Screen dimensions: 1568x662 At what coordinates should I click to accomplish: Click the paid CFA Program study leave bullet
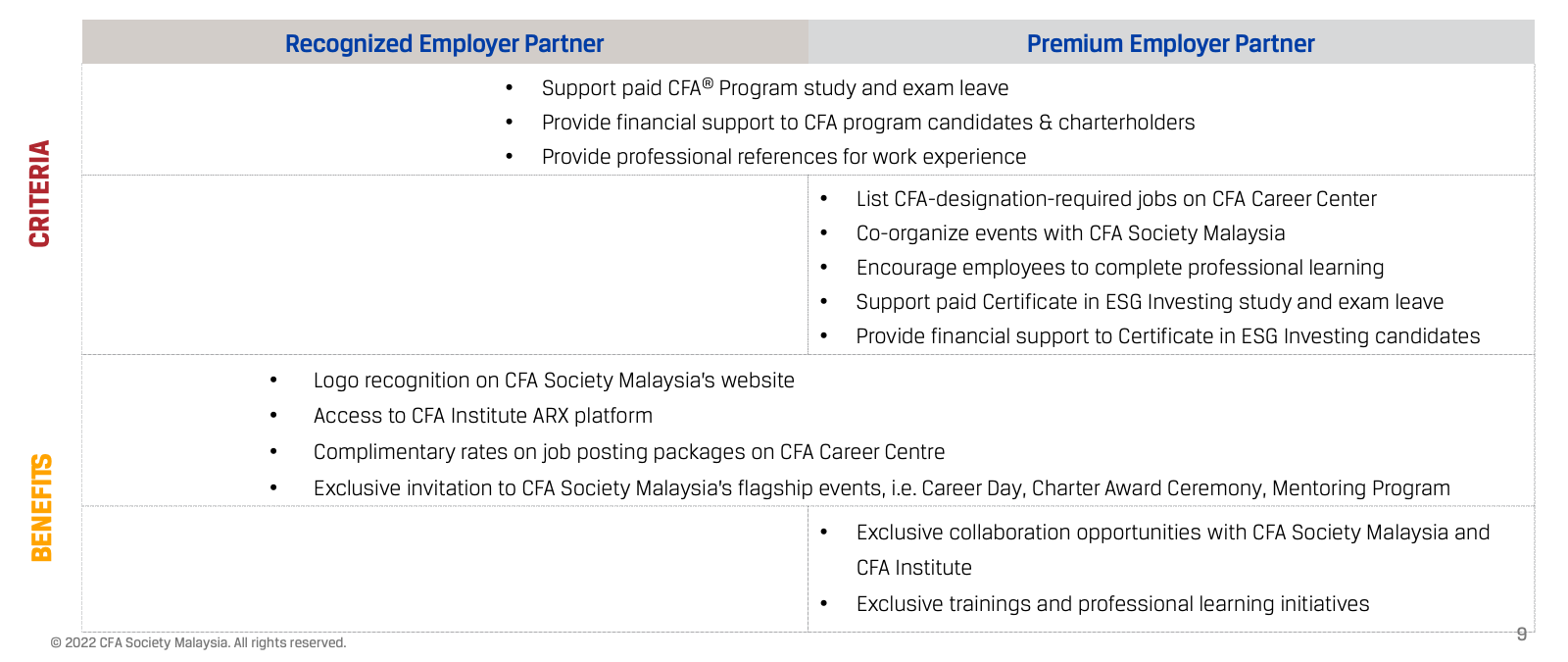774,88
